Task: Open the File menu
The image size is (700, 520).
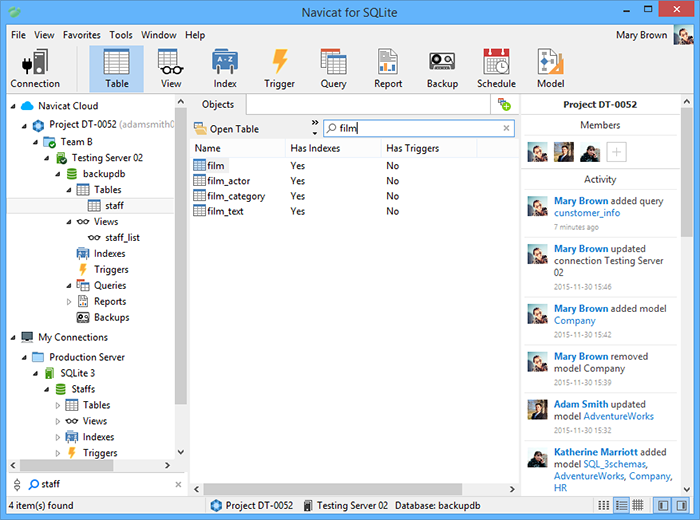Action: coord(18,35)
